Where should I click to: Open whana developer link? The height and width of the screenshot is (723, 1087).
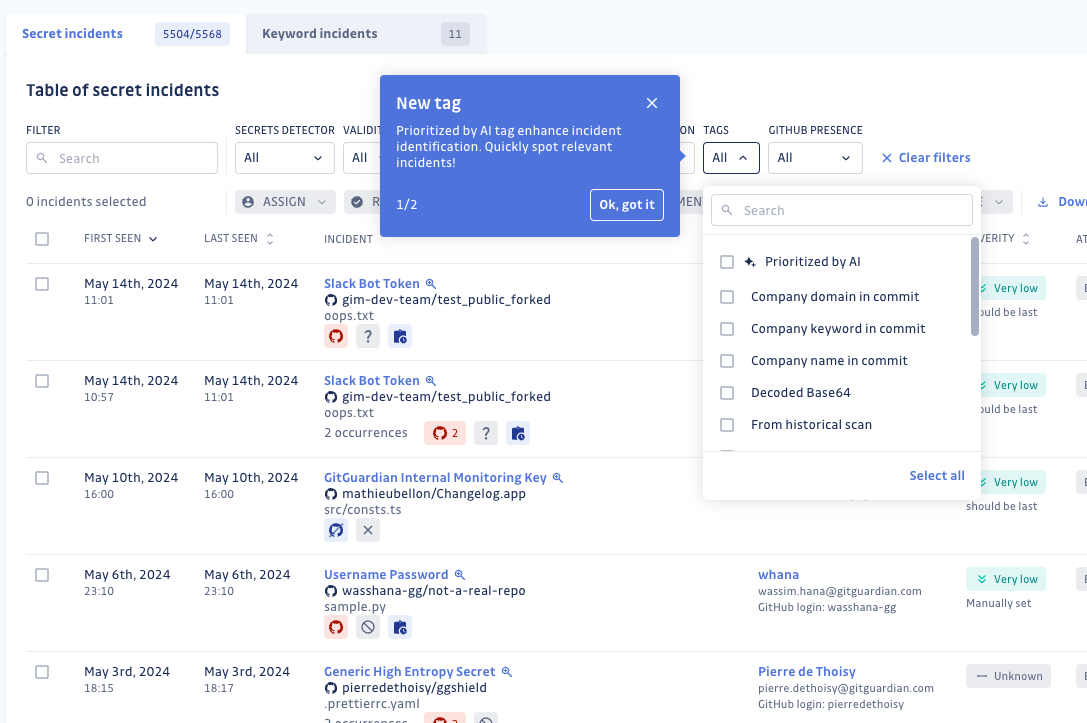click(778, 575)
